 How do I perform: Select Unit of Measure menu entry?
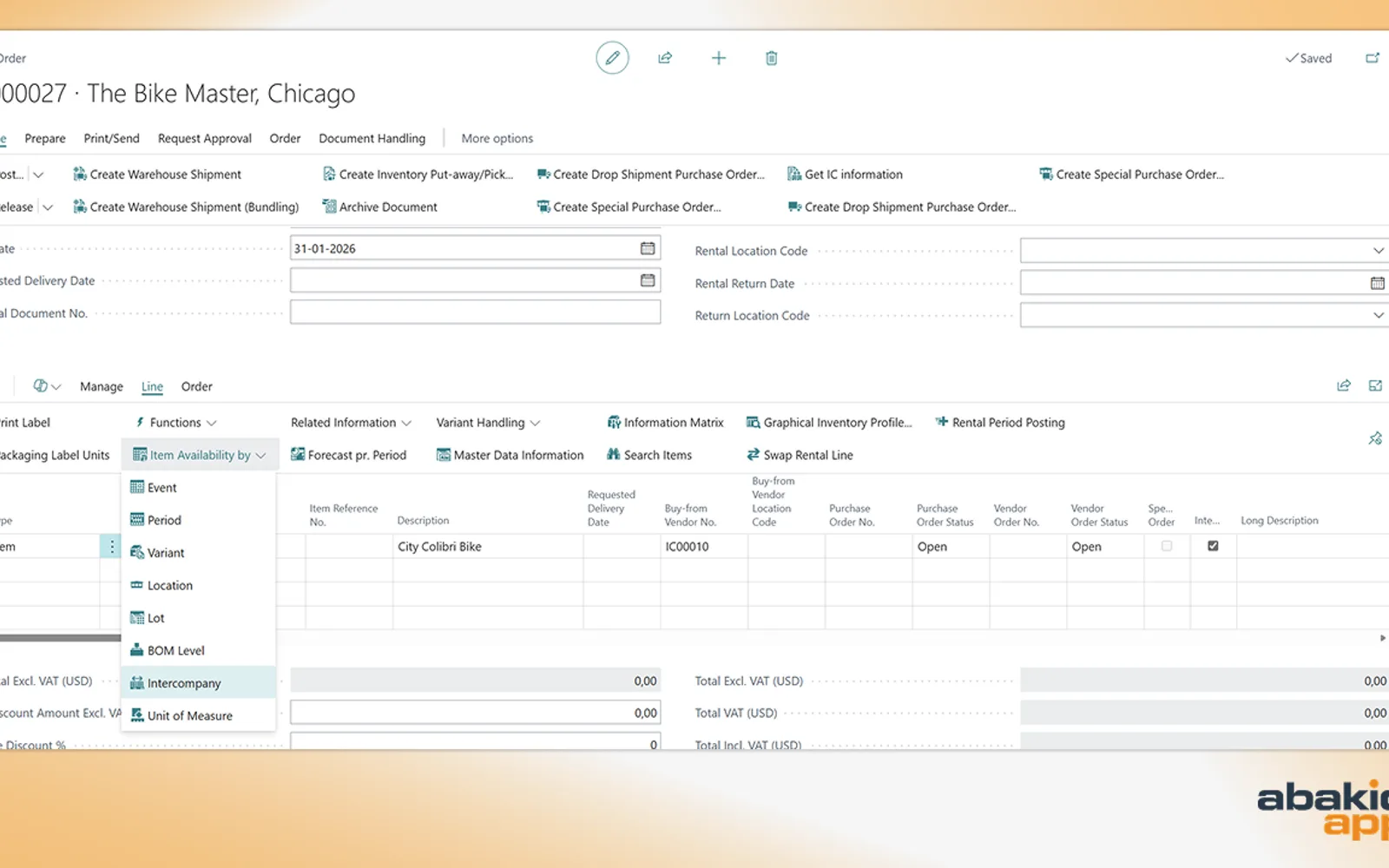199,715
